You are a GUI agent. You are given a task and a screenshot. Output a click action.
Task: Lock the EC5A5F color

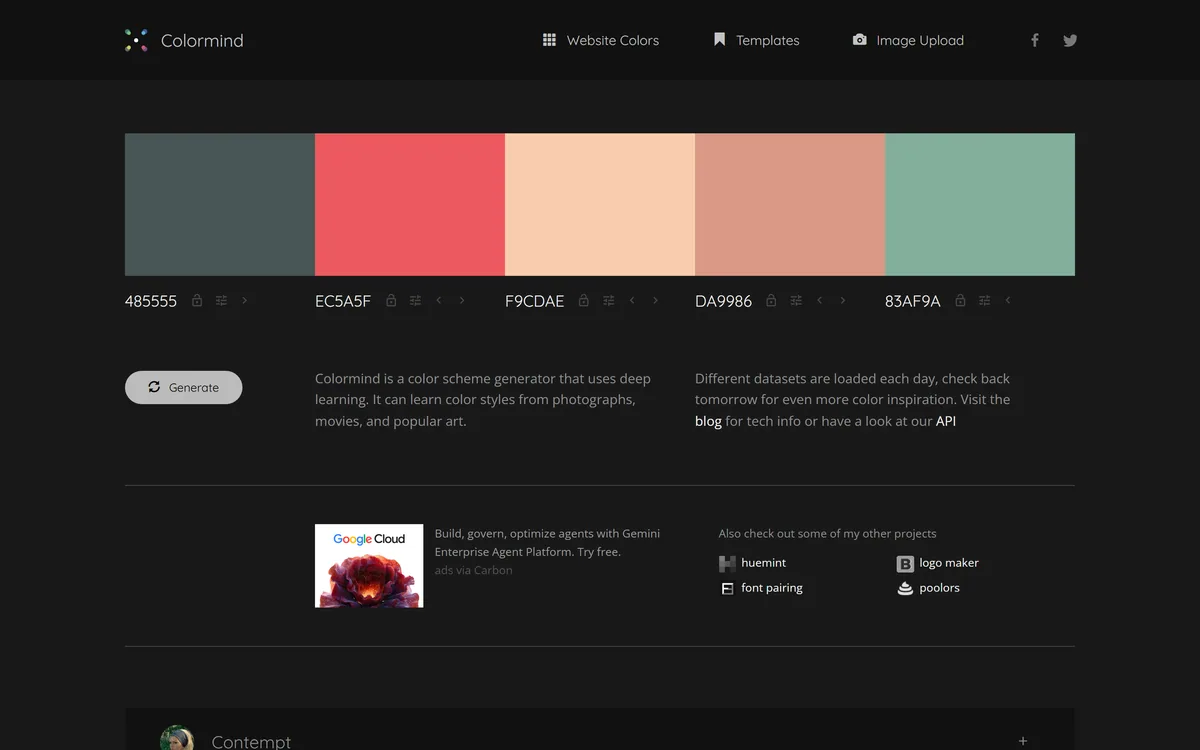click(x=391, y=300)
